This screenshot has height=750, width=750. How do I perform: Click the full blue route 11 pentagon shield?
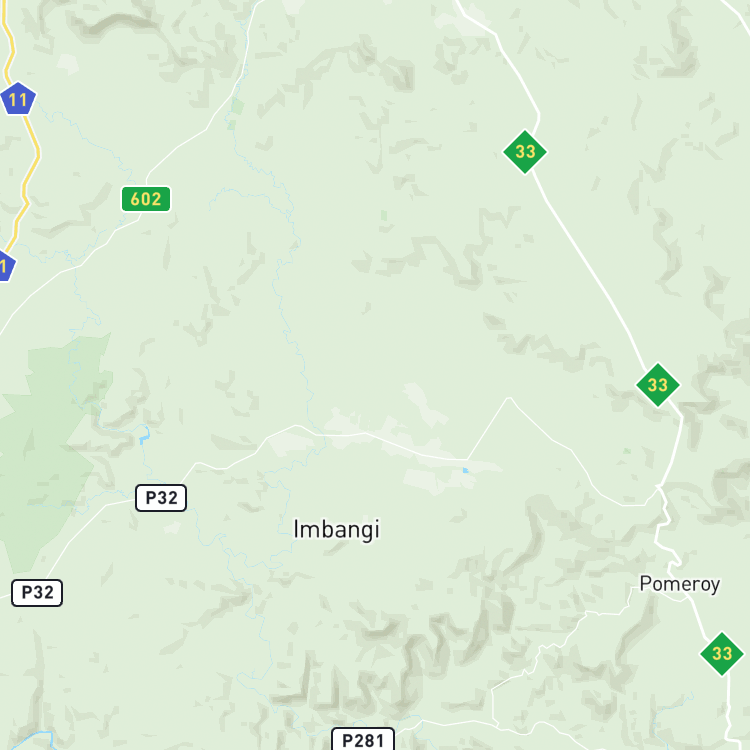(18, 99)
